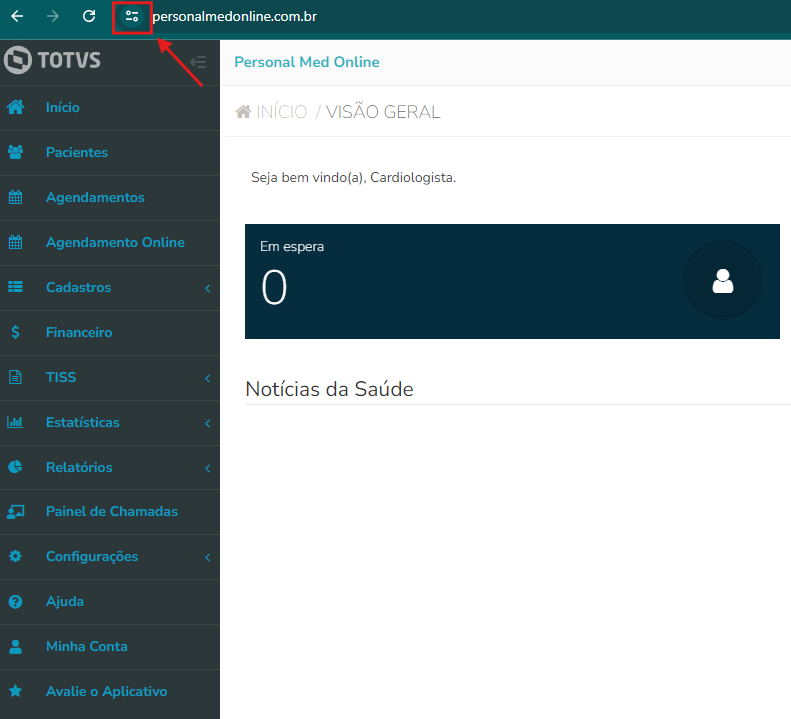Click the Configurações gear icon
Viewport: 791px width, 719px height.
[x=15, y=556]
